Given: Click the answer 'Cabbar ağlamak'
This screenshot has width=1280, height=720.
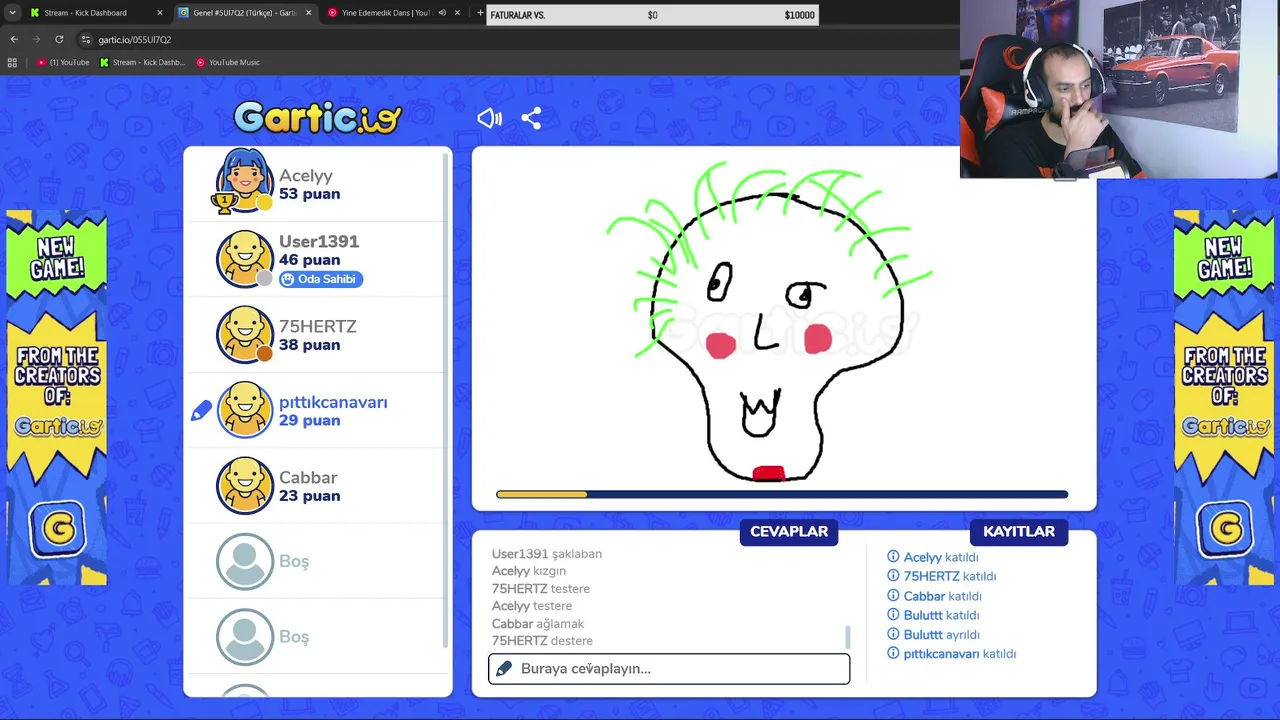Looking at the screenshot, I should tap(537, 623).
